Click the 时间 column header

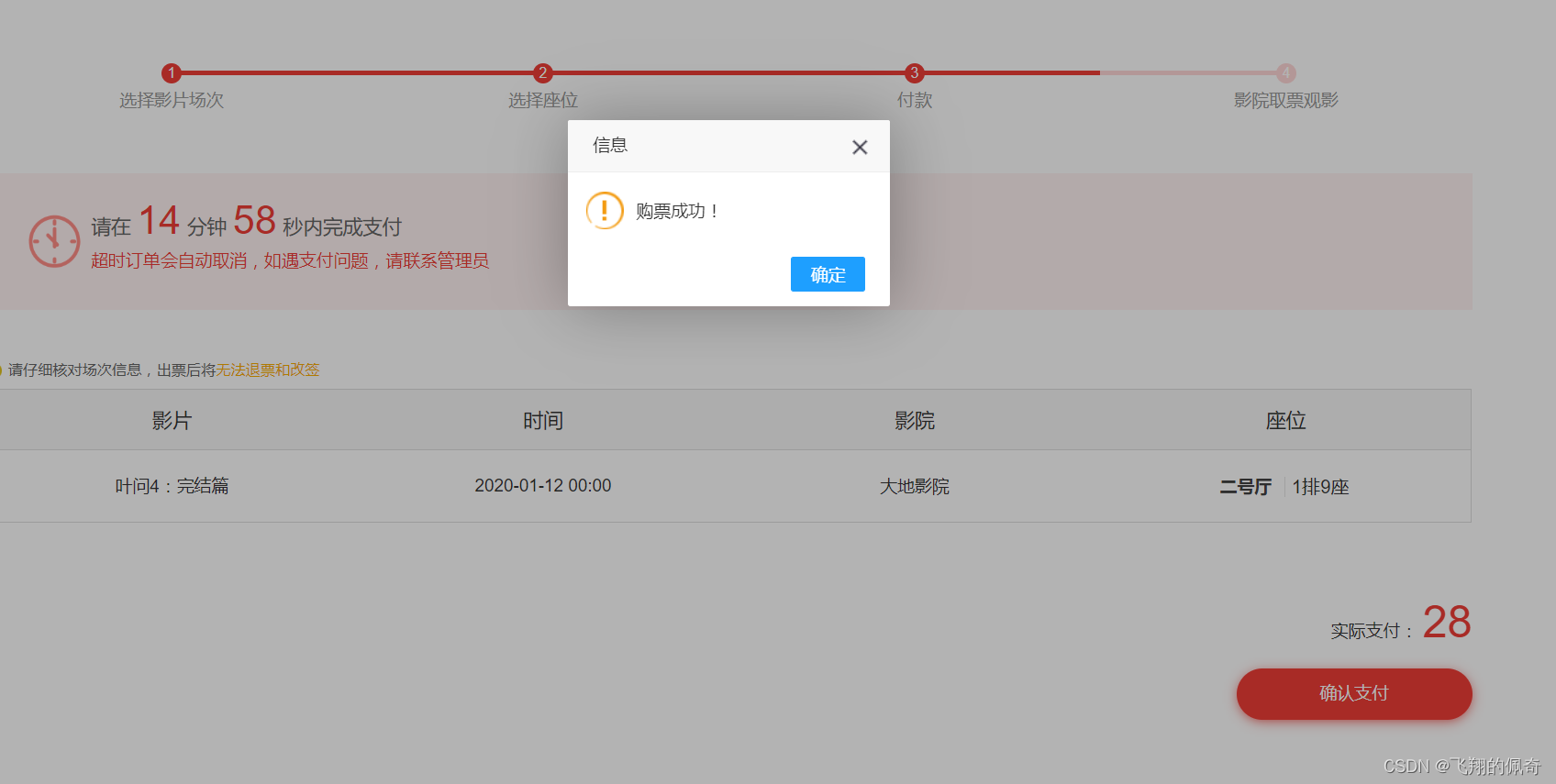tap(543, 420)
